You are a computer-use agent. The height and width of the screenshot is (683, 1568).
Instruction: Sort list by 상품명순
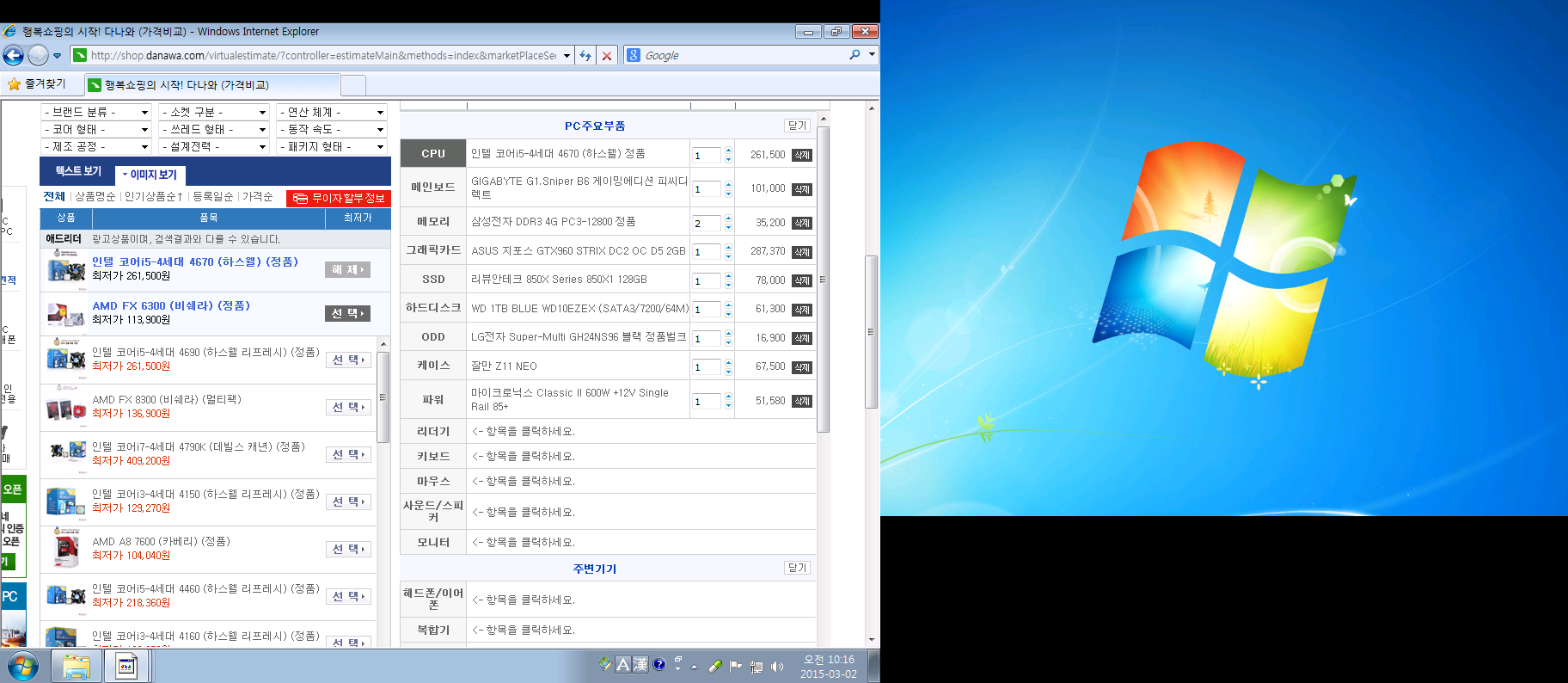point(95,197)
